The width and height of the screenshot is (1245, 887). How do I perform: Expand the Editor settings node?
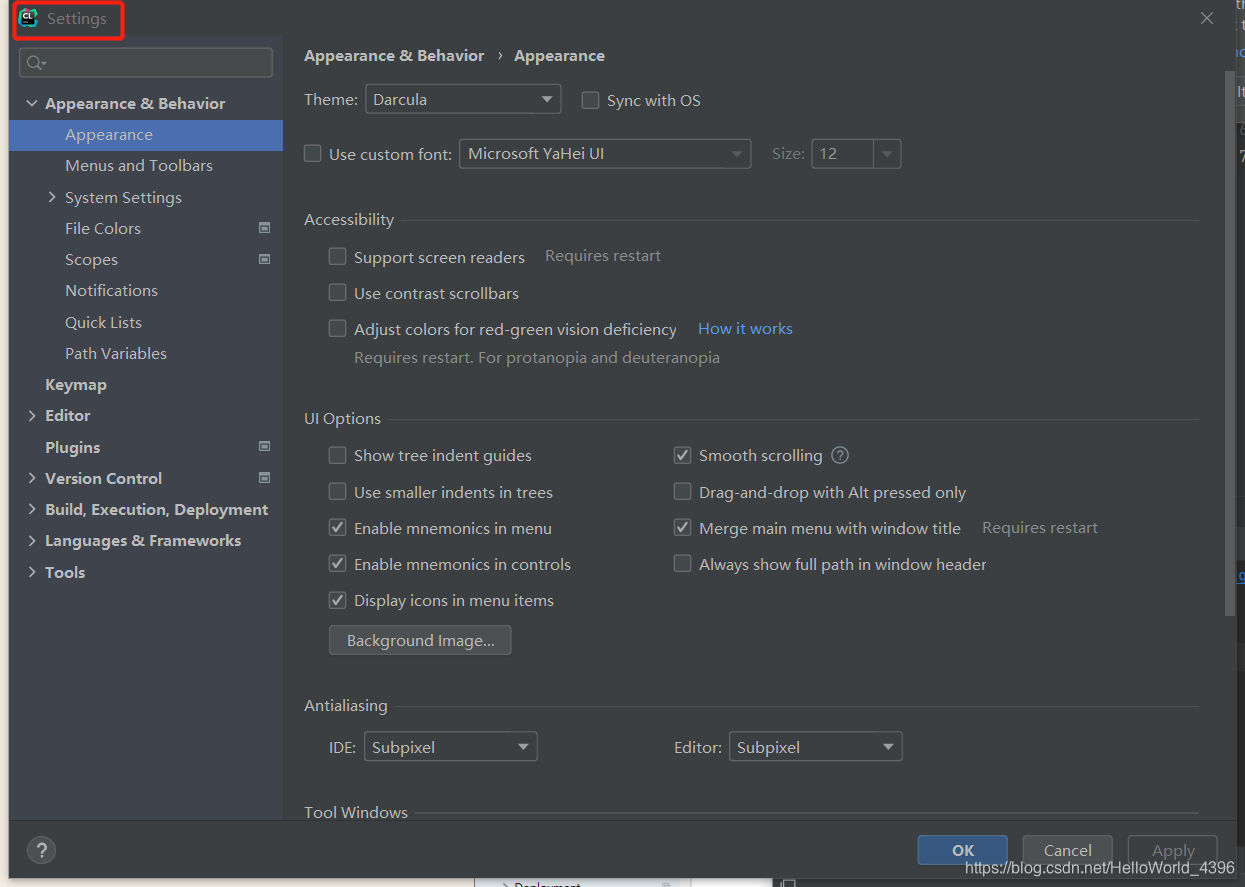tap(32, 415)
